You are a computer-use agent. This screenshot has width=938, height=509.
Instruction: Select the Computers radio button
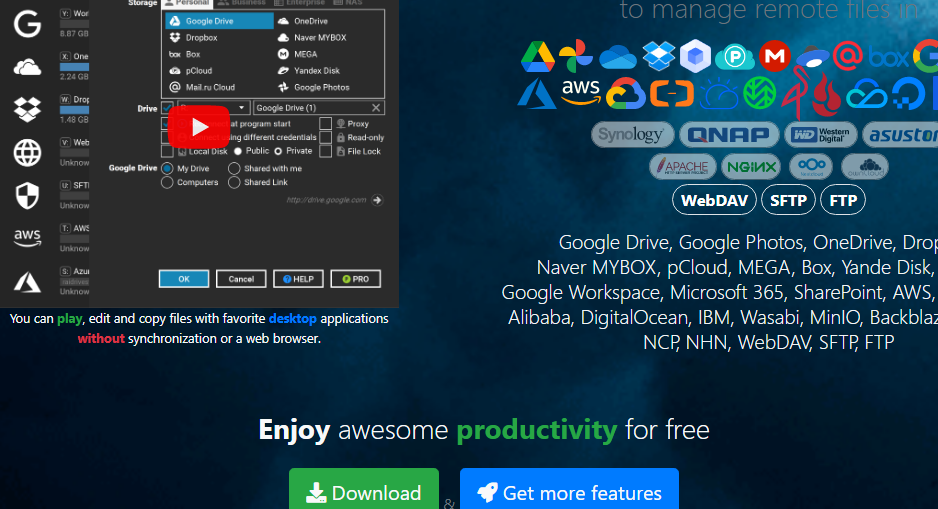tap(167, 182)
